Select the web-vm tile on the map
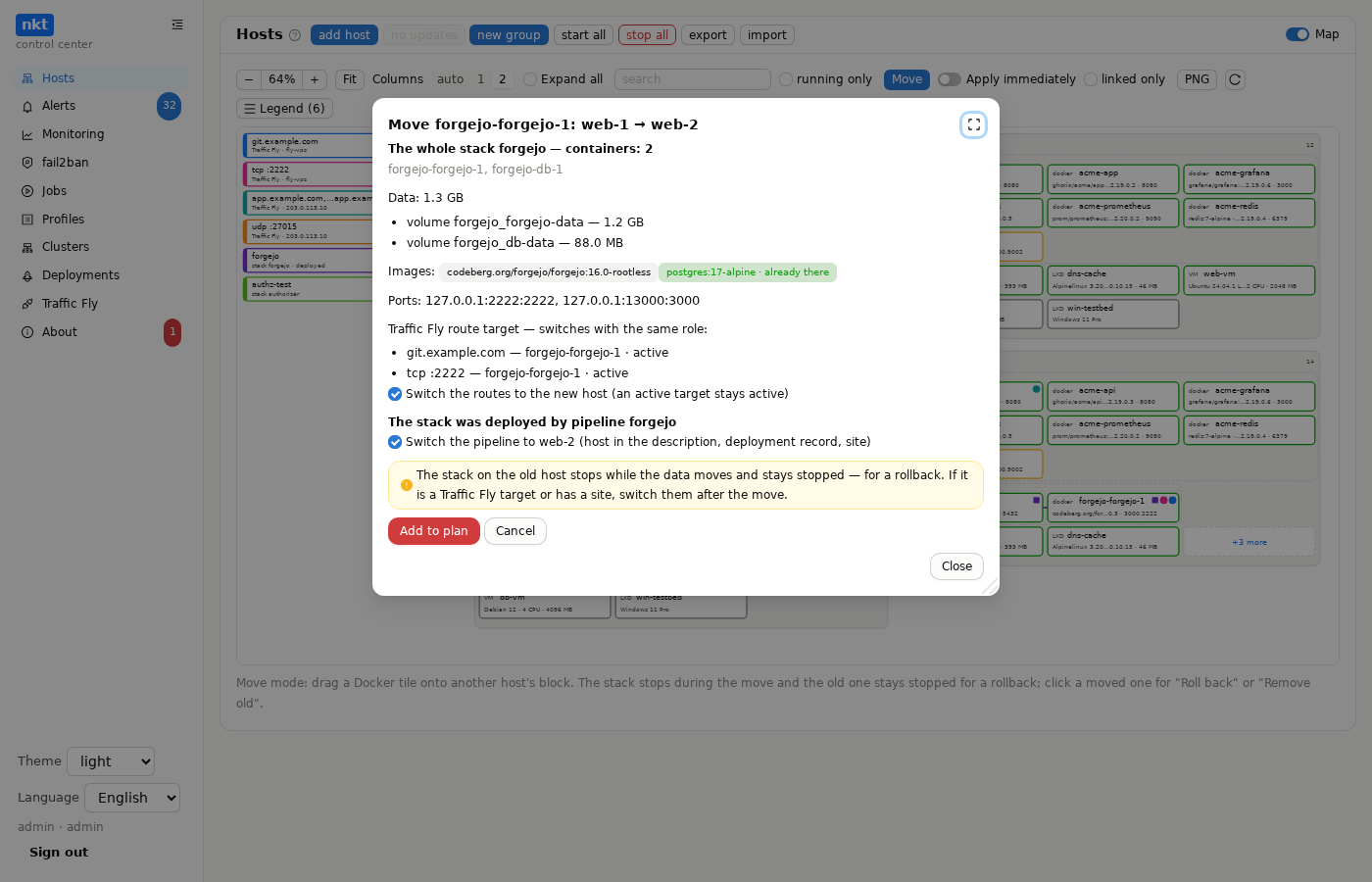This screenshot has width=1372, height=882. (1249, 280)
